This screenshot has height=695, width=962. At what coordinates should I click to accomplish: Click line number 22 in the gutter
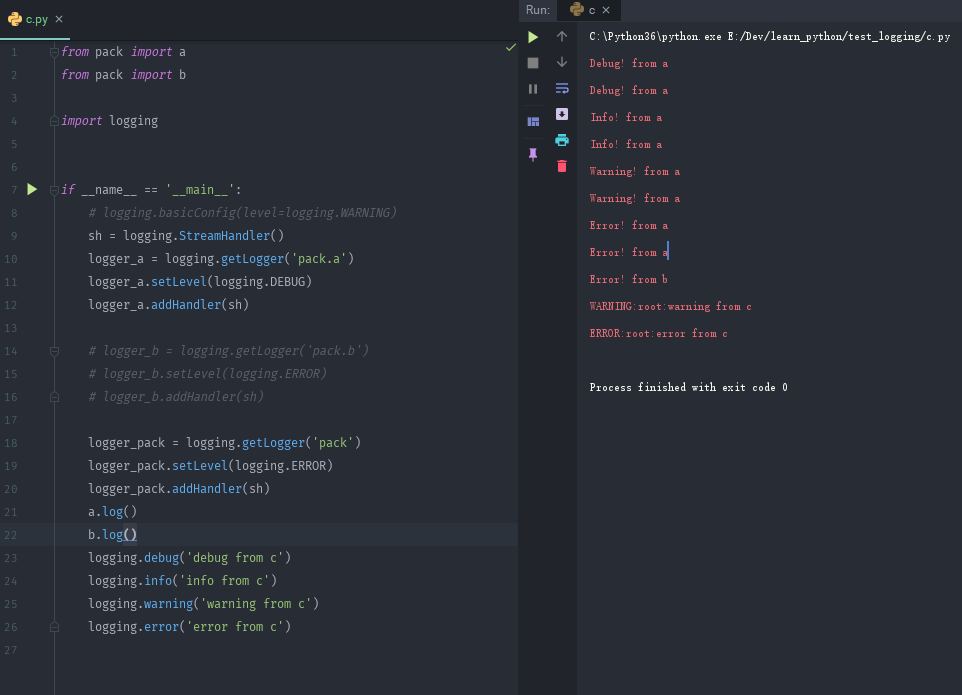[11, 535]
